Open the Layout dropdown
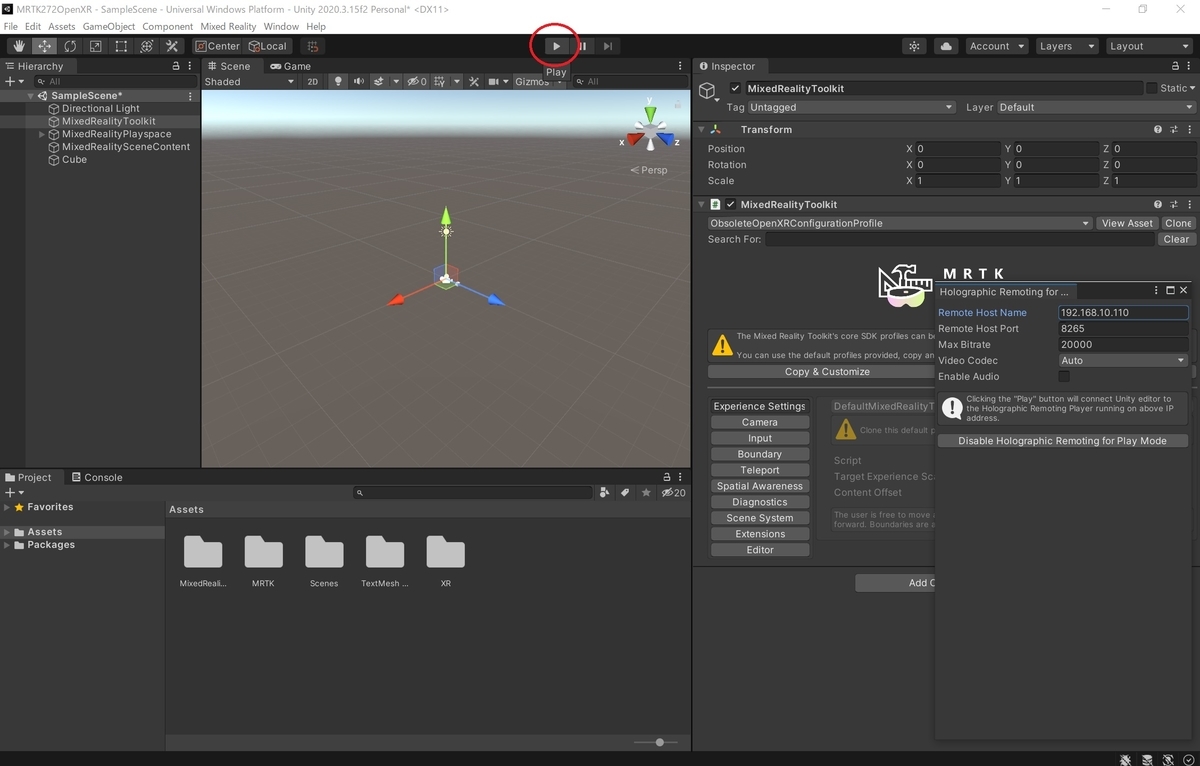Viewport: 1200px width, 766px height. coord(1148,46)
